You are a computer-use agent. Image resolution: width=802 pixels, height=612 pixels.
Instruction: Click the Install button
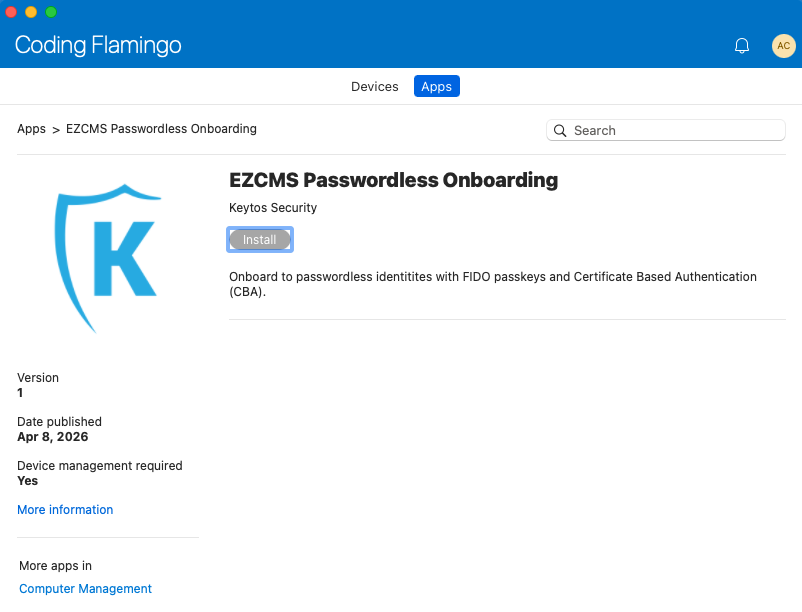point(259,239)
